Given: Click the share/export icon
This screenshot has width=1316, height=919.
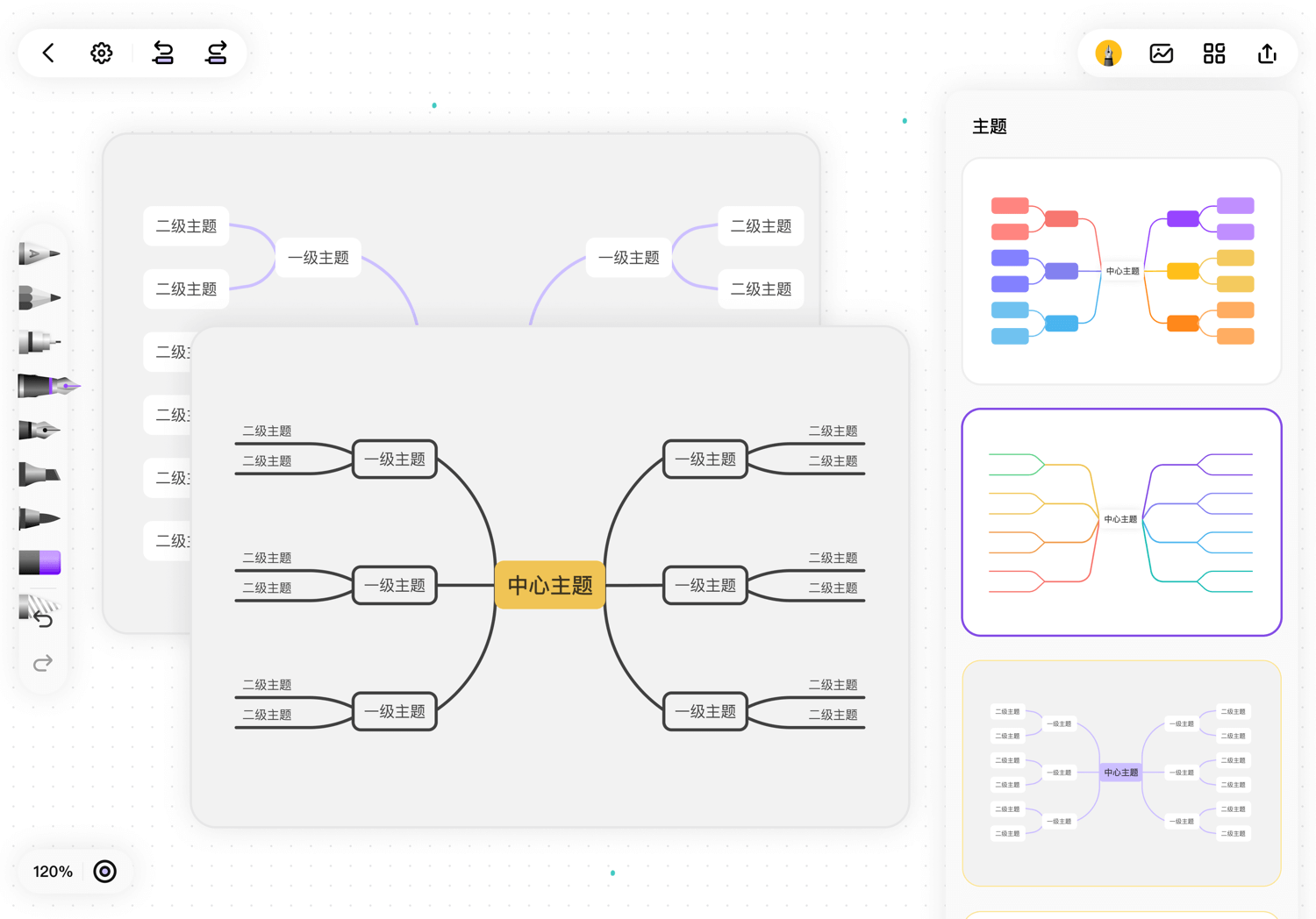Looking at the screenshot, I should click(1267, 53).
